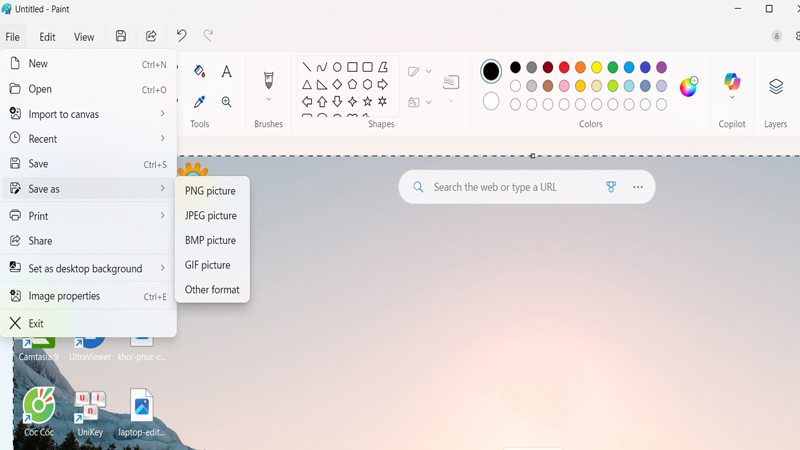
Task: Click Exit in the File menu
Action: click(88, 323)
